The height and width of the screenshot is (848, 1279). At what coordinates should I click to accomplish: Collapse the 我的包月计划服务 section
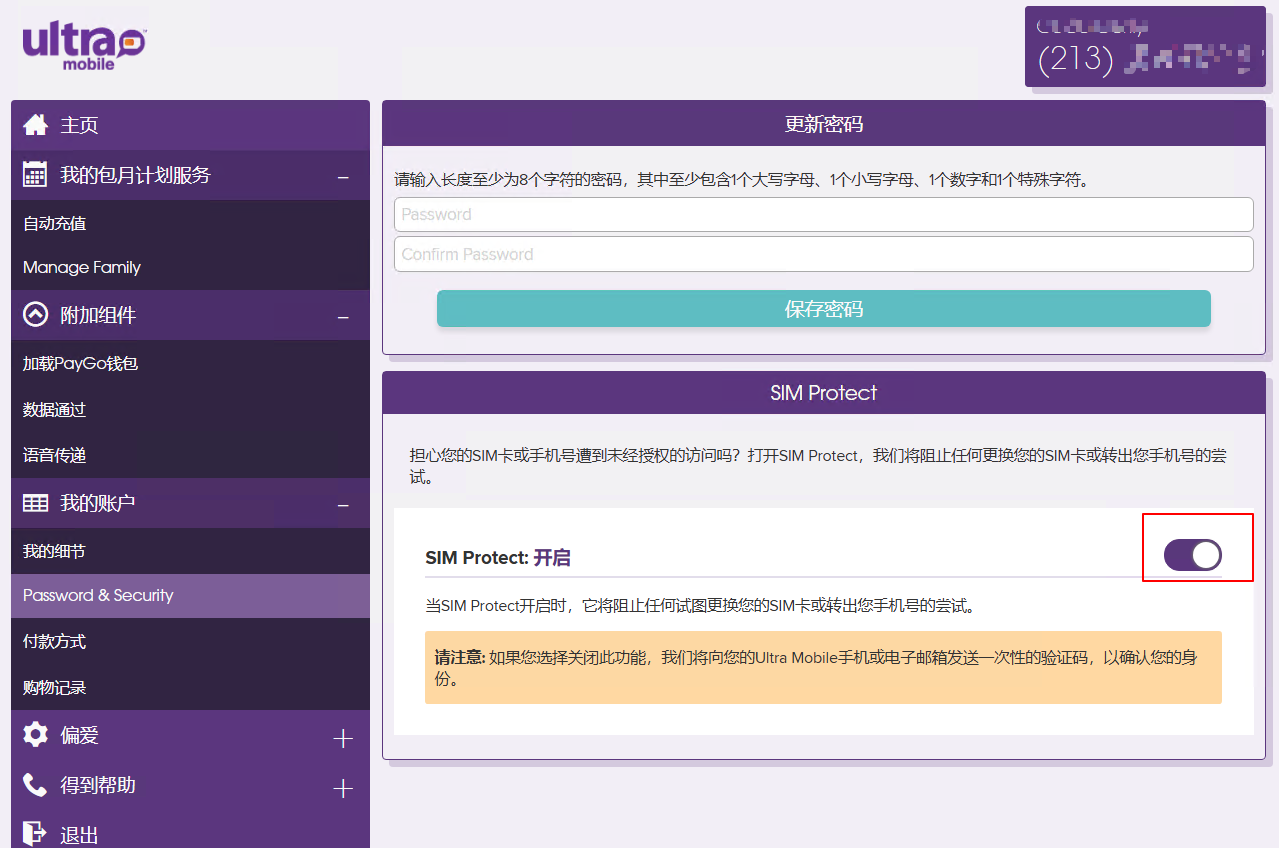point(343,177)
